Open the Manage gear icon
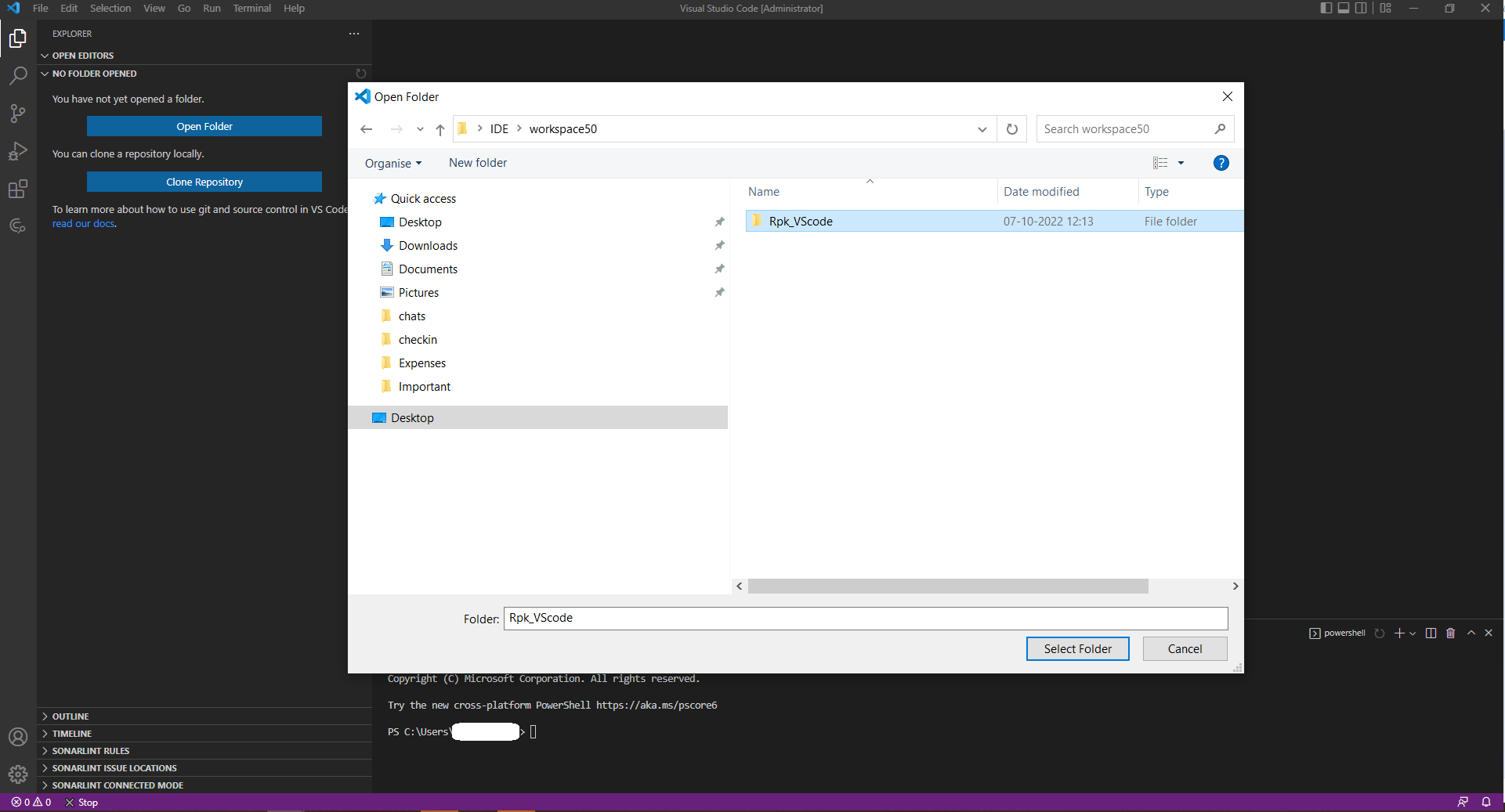Viewport: 1505px width, 812px height. click(18, 774)
